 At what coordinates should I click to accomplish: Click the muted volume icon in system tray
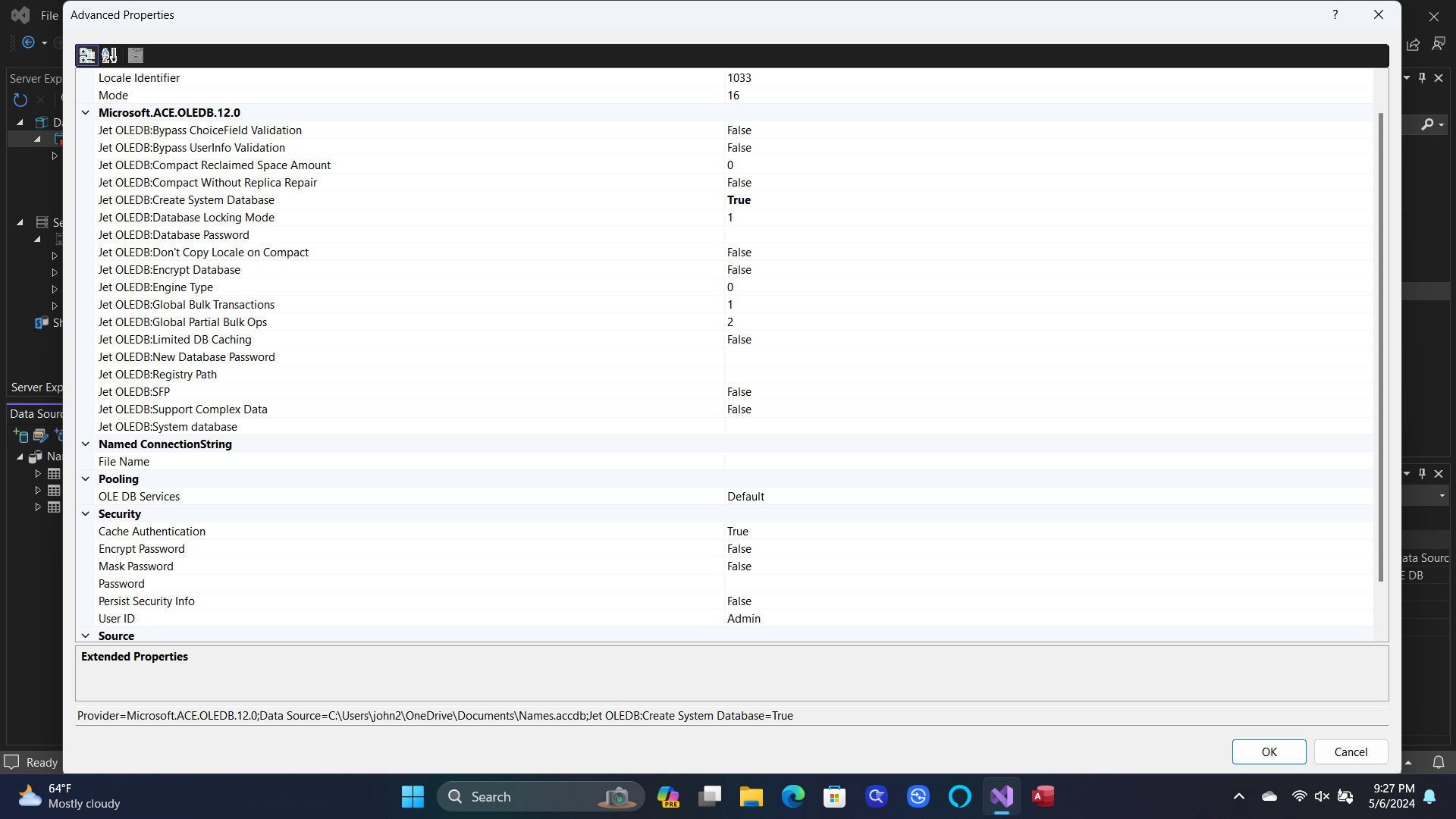(1322, 796)
